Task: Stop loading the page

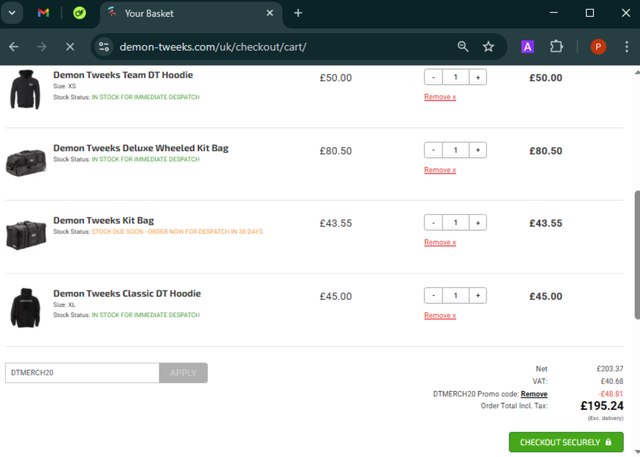Action: pyautogui.click(x=70, y=47)
